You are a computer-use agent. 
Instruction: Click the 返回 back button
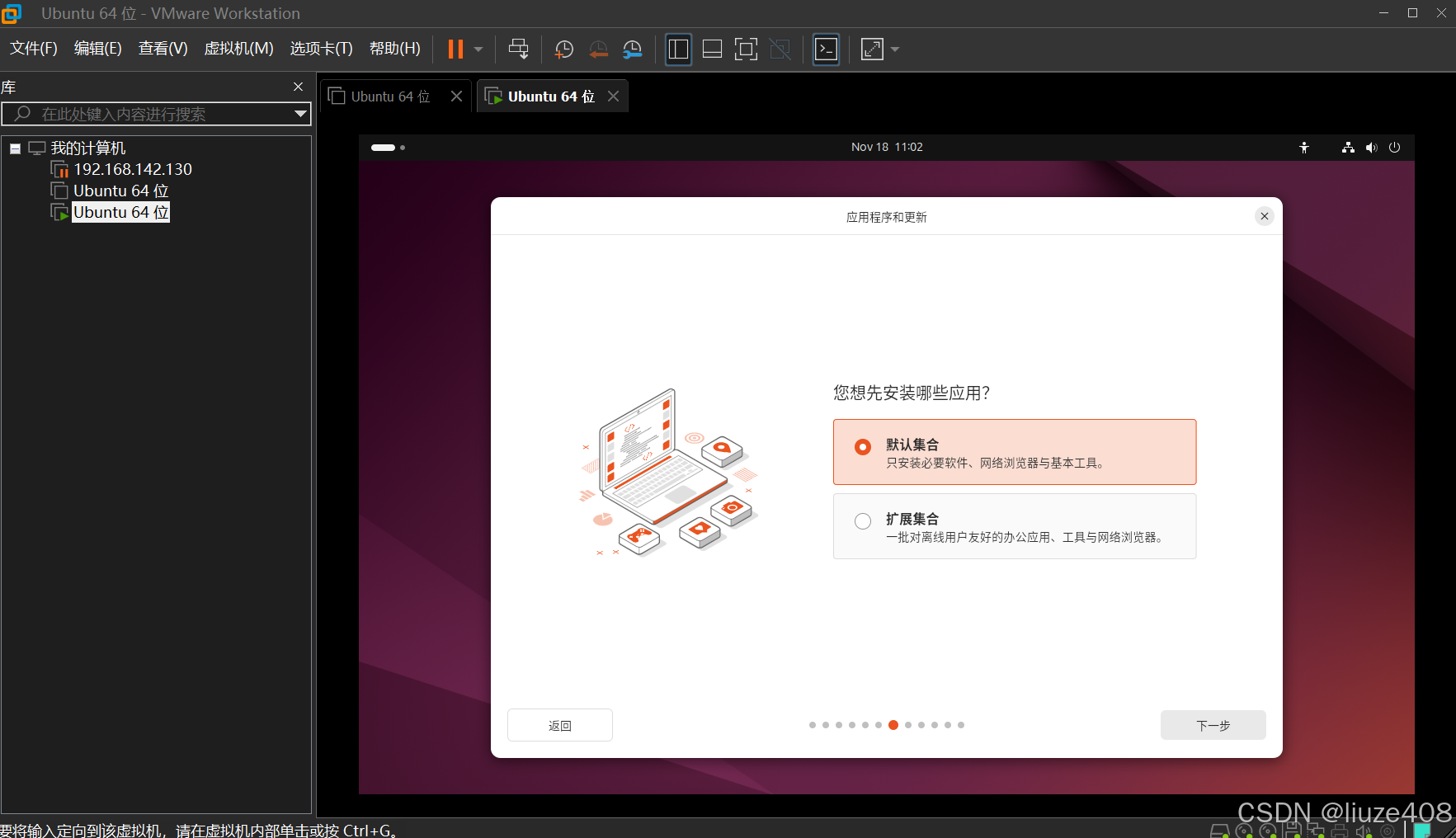point(560,725)
